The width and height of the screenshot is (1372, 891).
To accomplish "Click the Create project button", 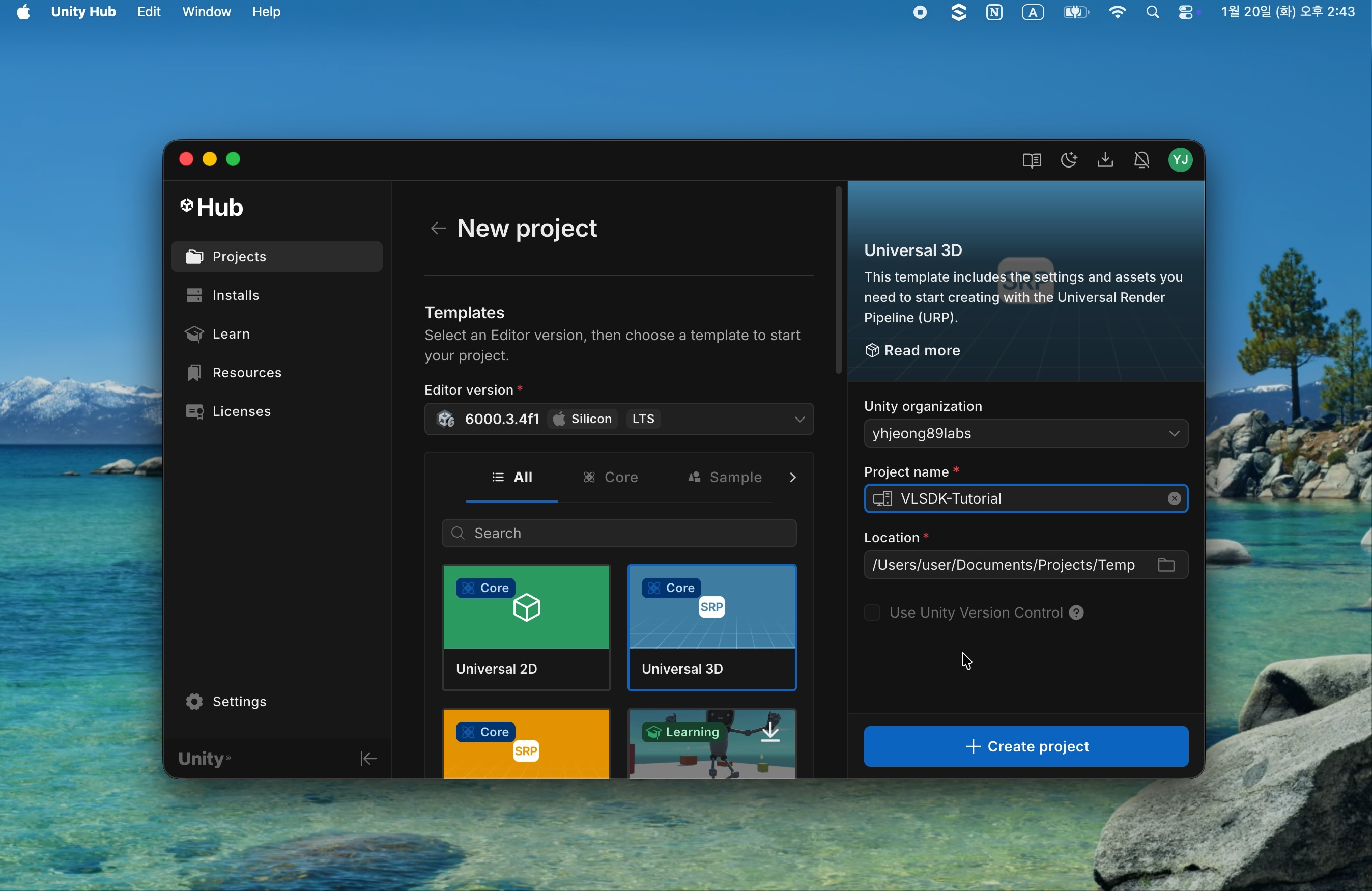I will 1025,747.
